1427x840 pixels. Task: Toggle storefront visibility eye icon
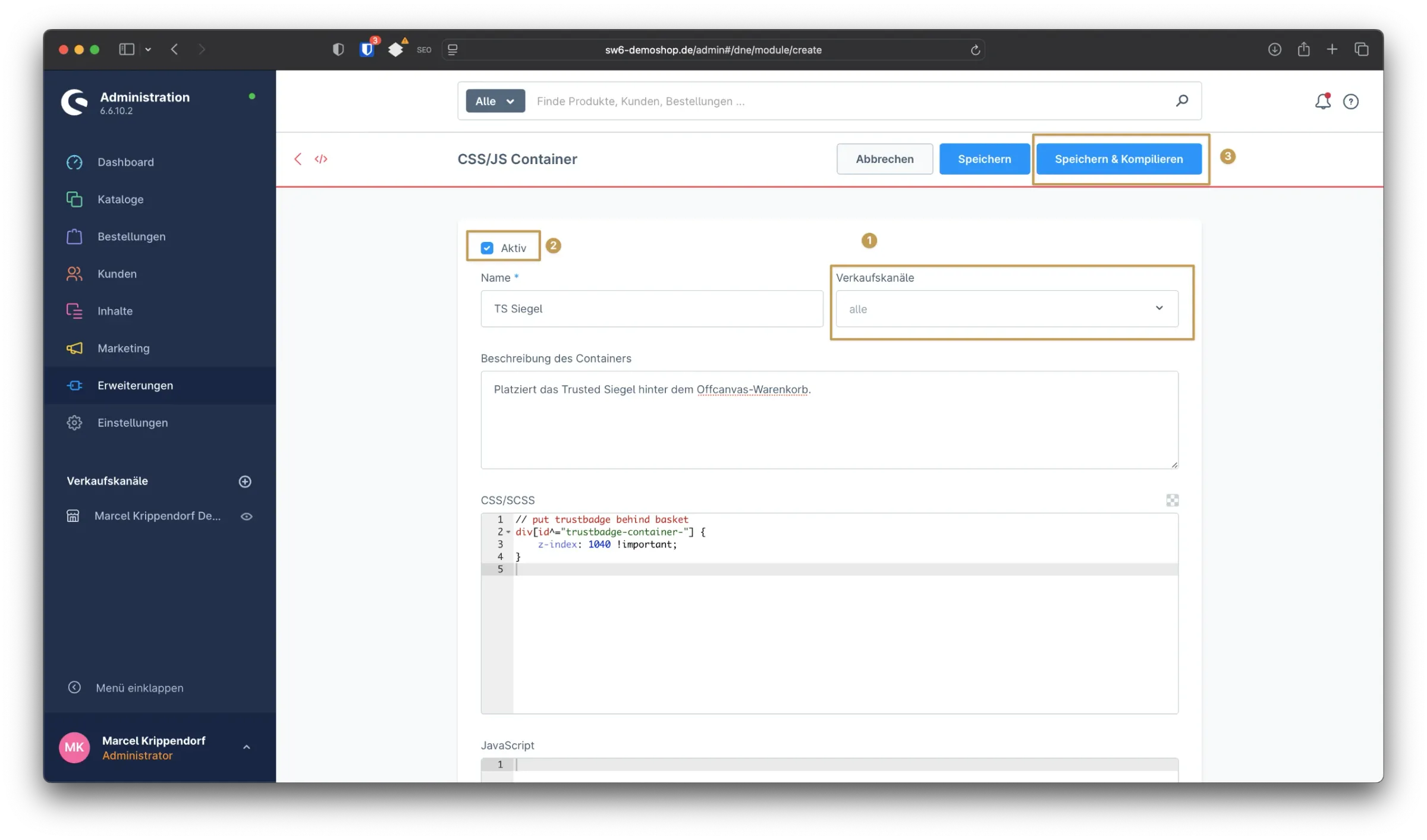(x=246, y=517)
